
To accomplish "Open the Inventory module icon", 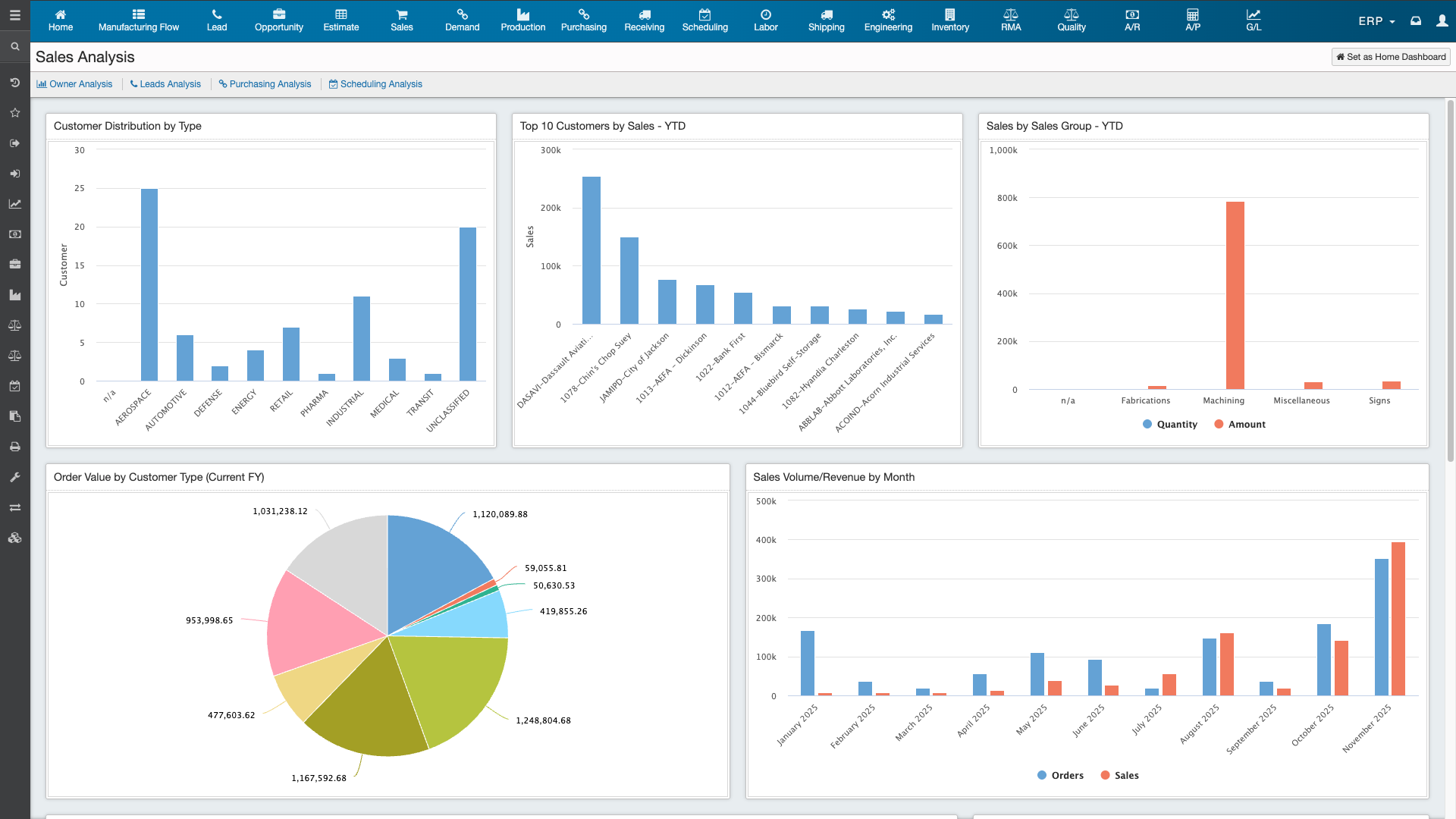I will coord(950,20).
